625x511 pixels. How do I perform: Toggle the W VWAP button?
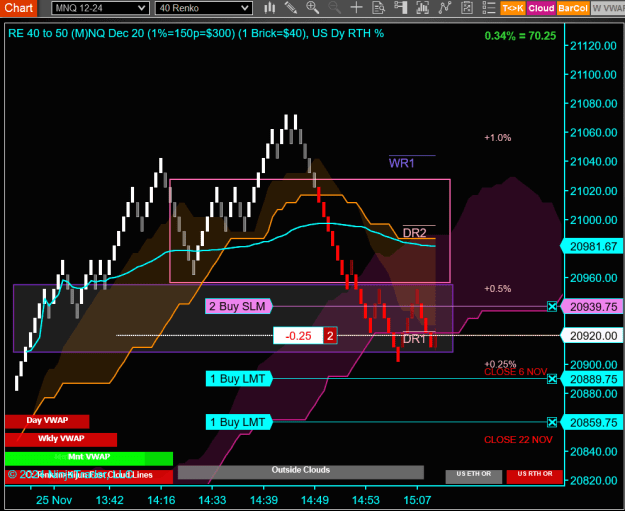[x=607, y=8]
